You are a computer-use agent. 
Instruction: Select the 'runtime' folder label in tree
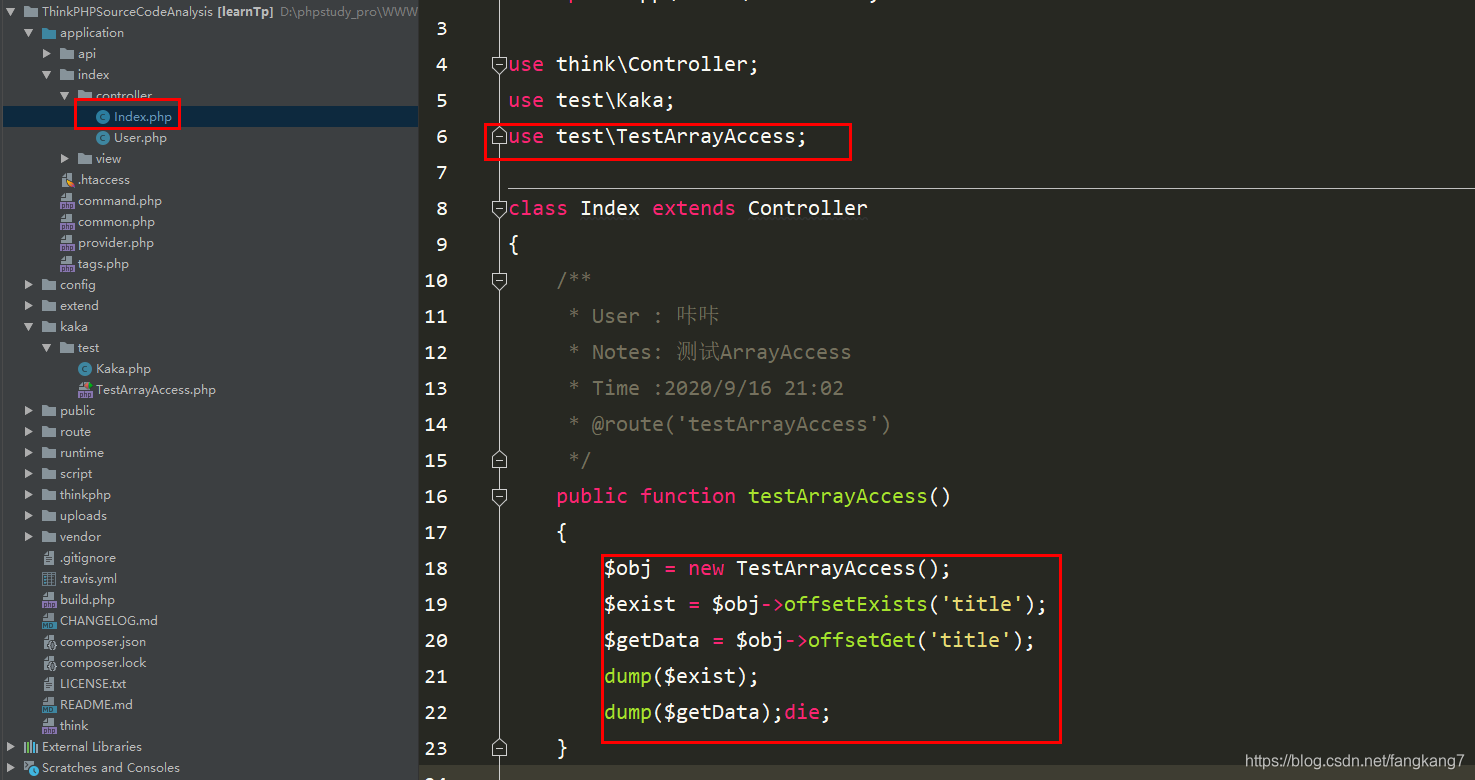tap(82, 453)
